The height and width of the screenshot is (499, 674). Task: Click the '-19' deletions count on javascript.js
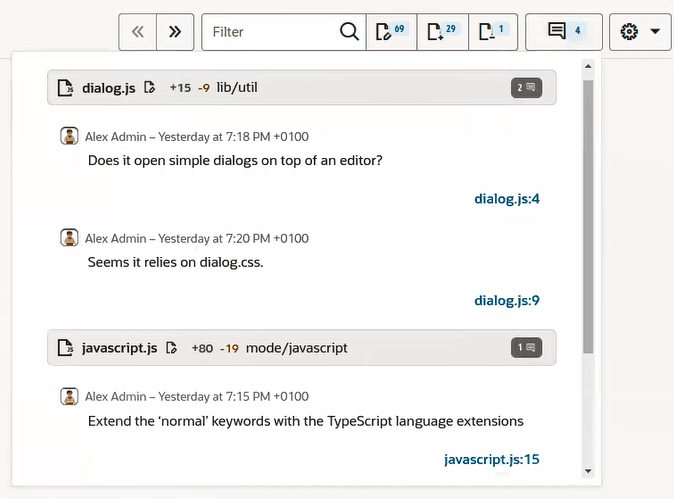pyautogui.click(x=229, y=348)
